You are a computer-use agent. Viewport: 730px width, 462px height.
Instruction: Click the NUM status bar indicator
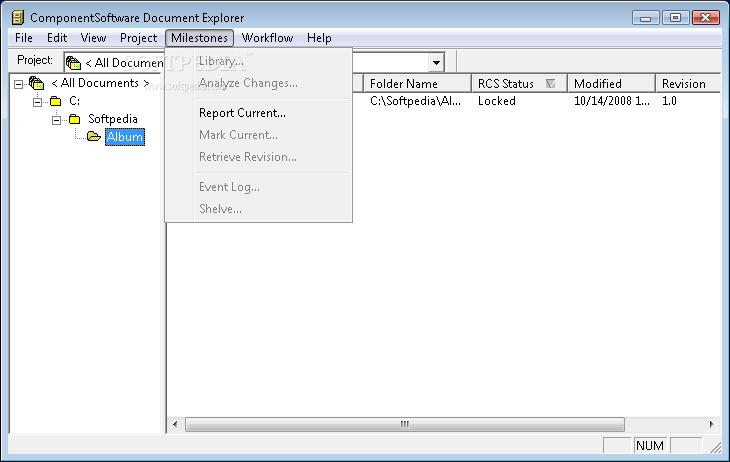[x=650, y=446]
